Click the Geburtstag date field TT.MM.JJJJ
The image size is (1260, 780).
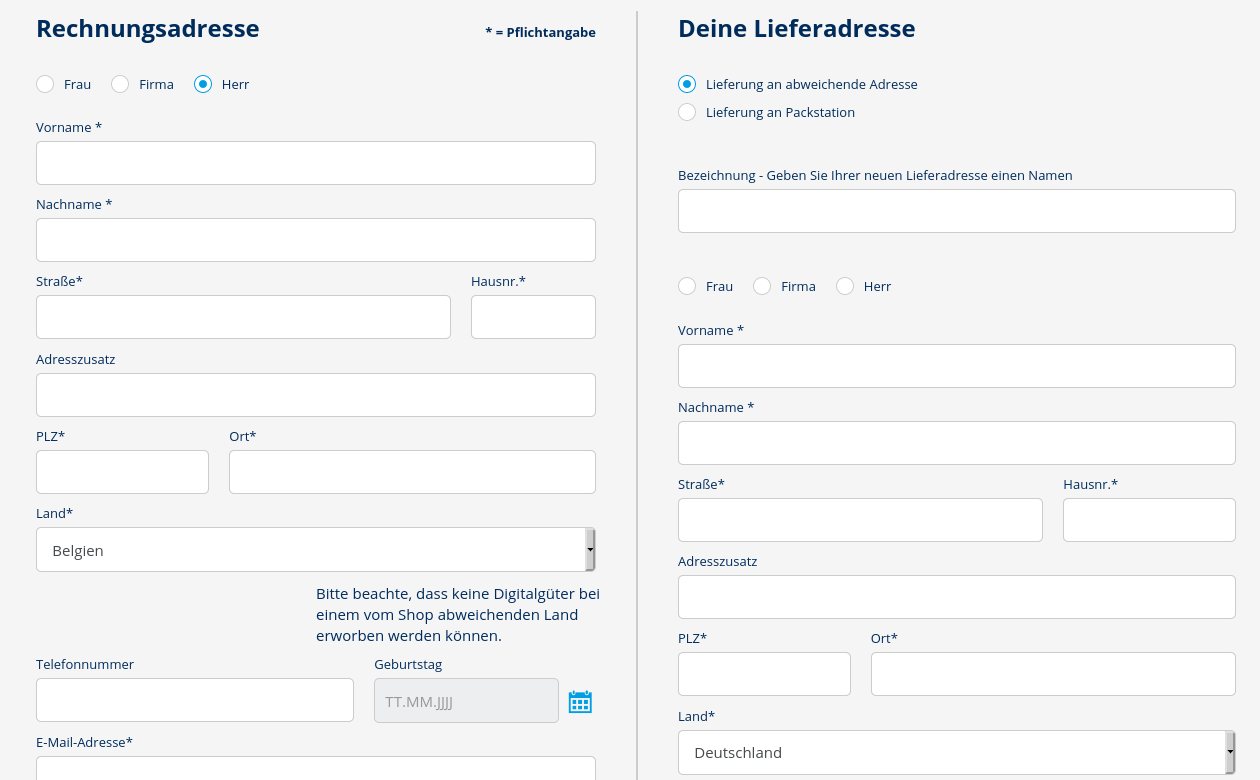point(466,700)
